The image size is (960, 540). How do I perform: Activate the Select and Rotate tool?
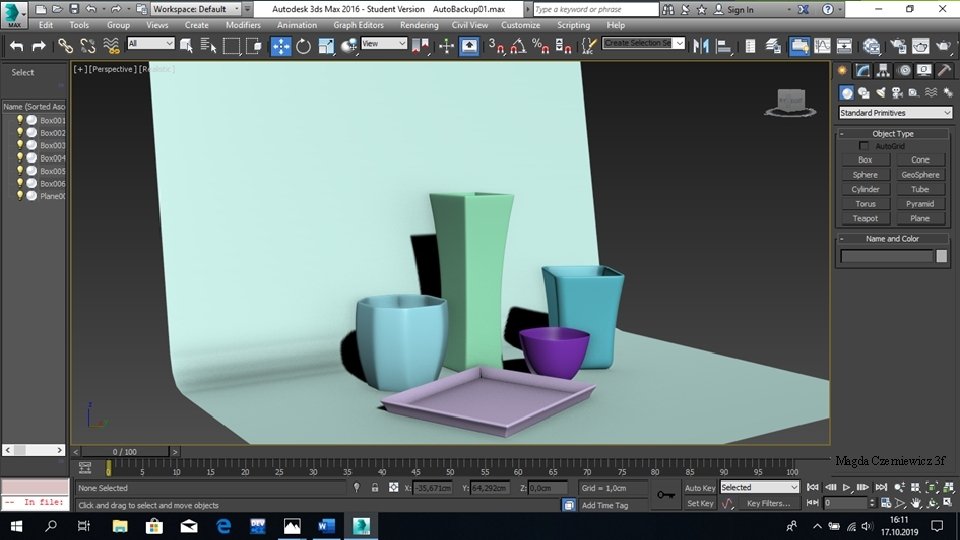(x=303, y=46)
